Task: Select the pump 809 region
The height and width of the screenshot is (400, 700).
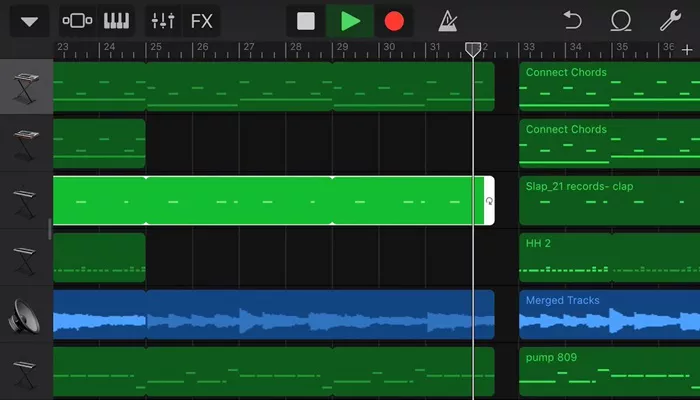Action: 610,372
